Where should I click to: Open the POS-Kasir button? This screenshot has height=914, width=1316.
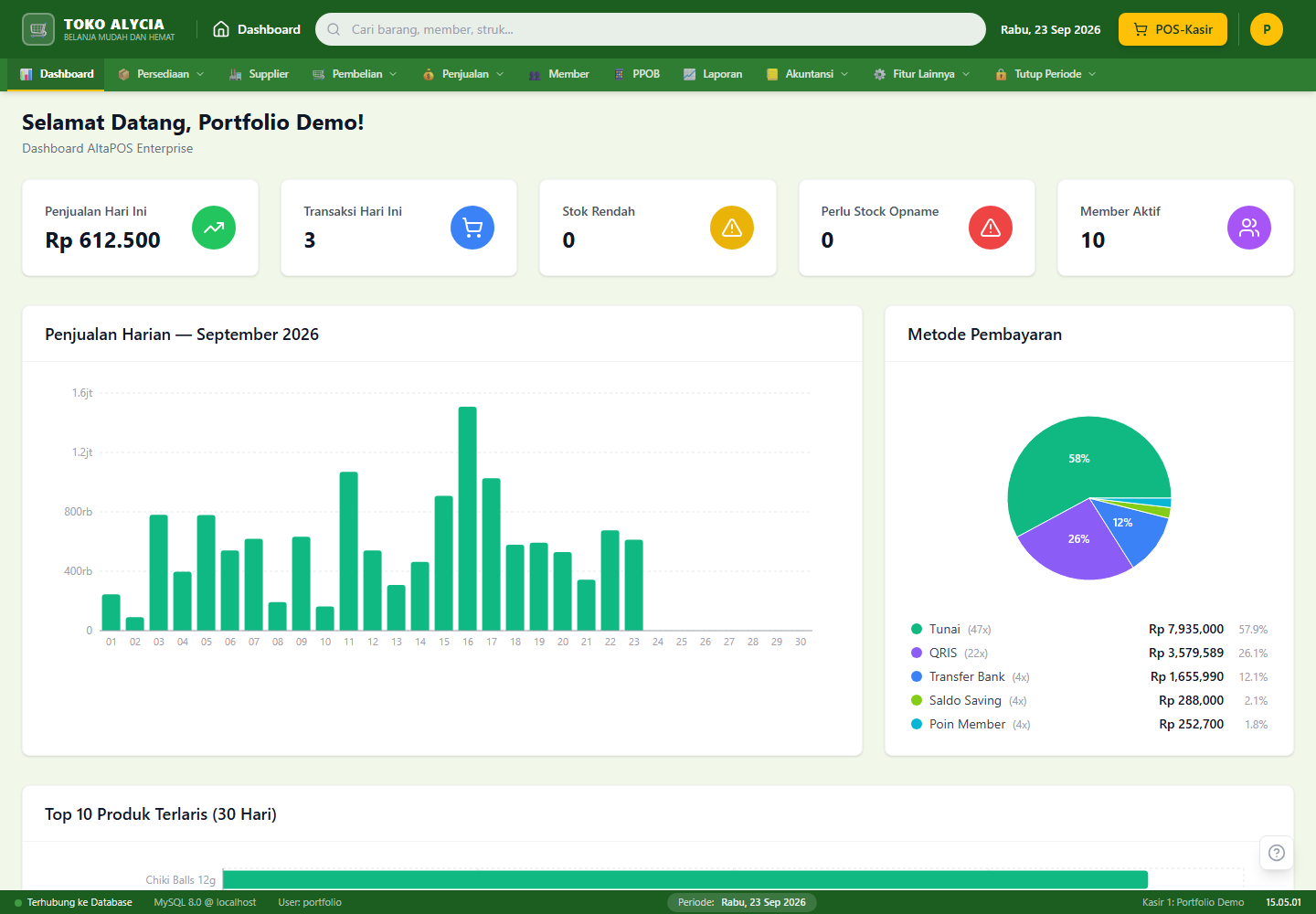(1173, 29)
